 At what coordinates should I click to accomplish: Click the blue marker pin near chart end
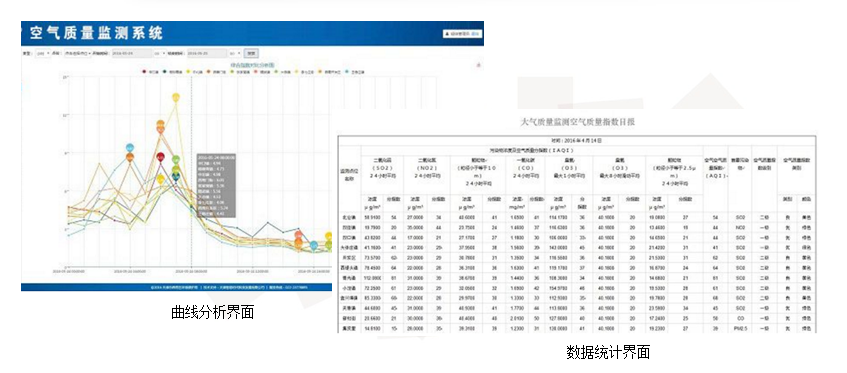313,246
